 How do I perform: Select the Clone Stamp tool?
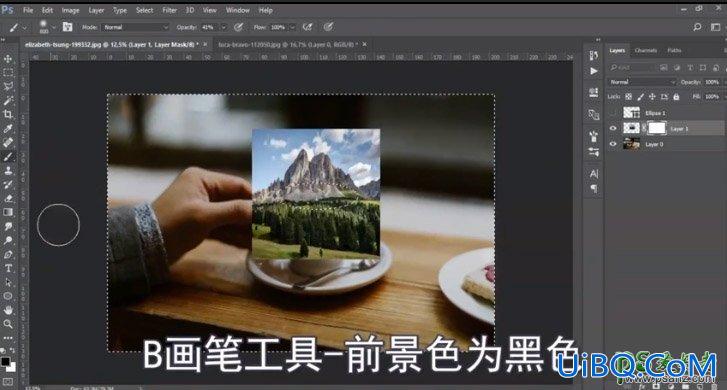coord(8,171)
